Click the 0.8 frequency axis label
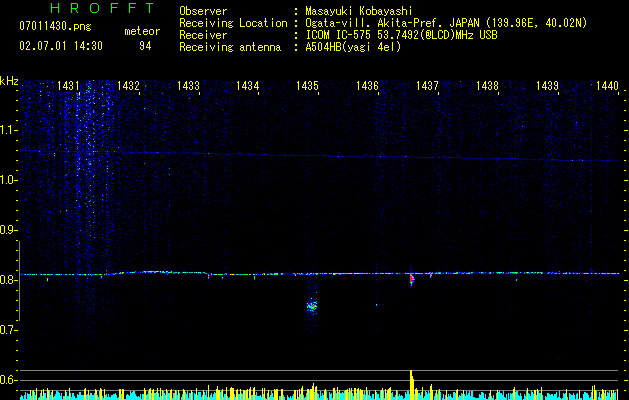The image size is (629, 400). coord(9,280)
